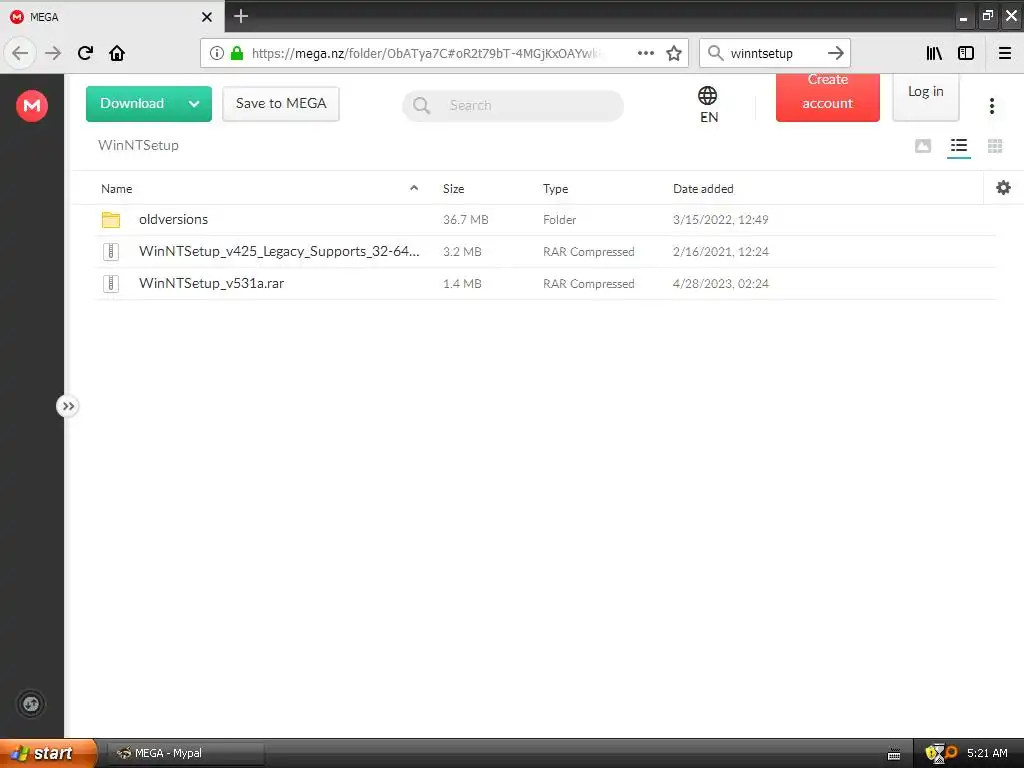Screen dimensions: 1024x768
Task: Show site information via the info icon
Action: (x=217, y=53)
